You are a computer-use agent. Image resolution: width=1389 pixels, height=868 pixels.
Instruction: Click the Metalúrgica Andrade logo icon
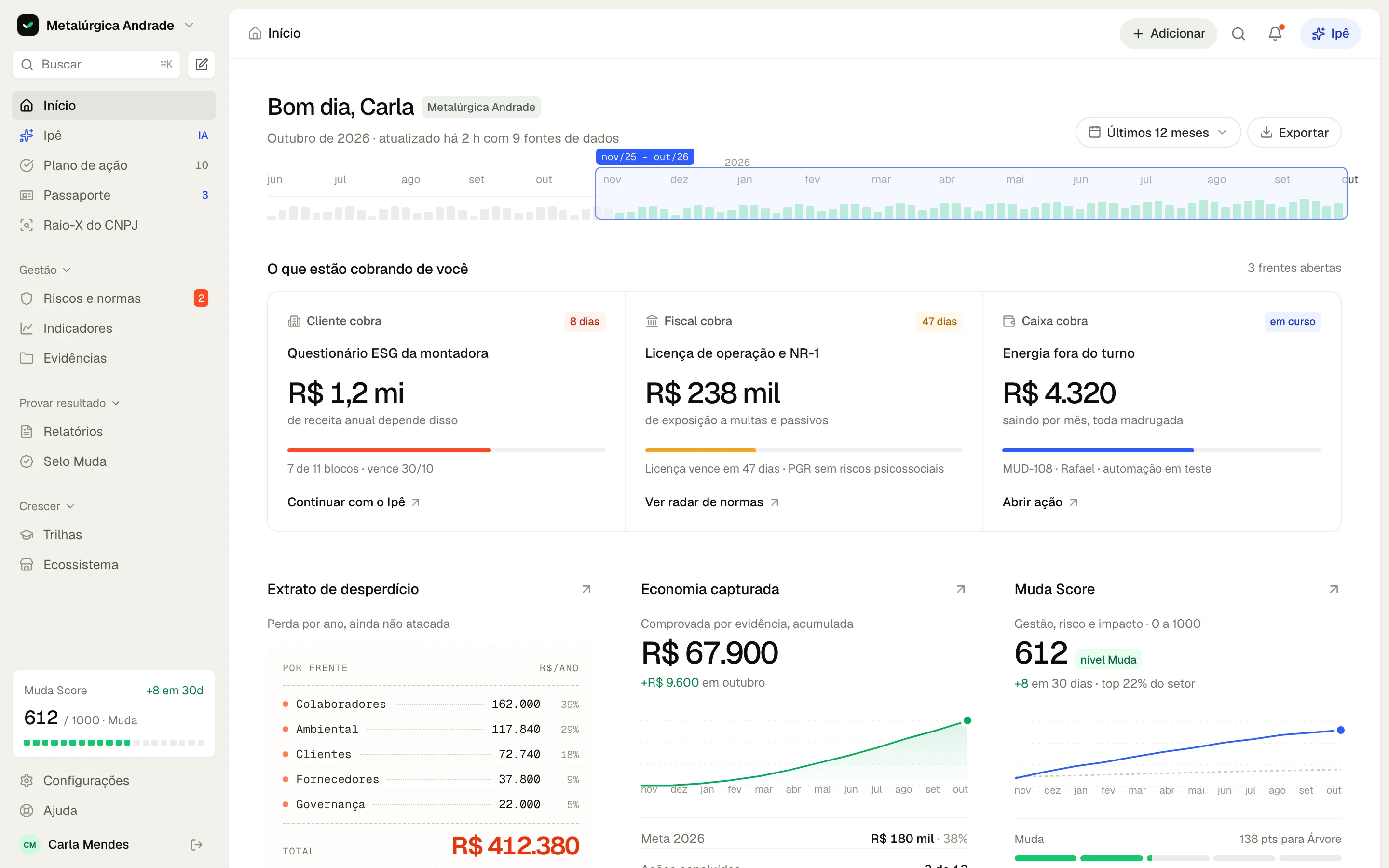27,25
